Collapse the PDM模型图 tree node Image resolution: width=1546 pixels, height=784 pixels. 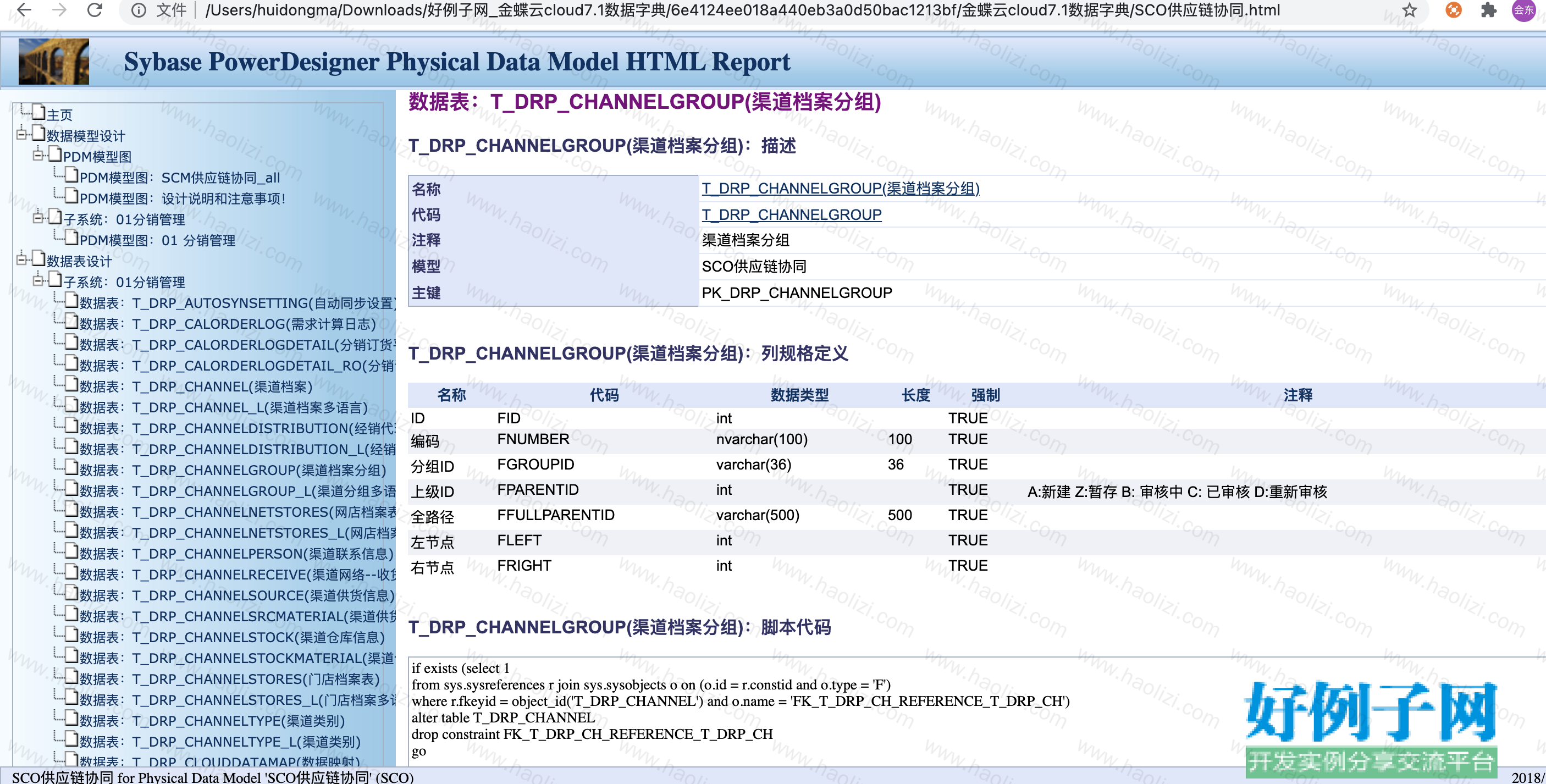coord(38,155)
